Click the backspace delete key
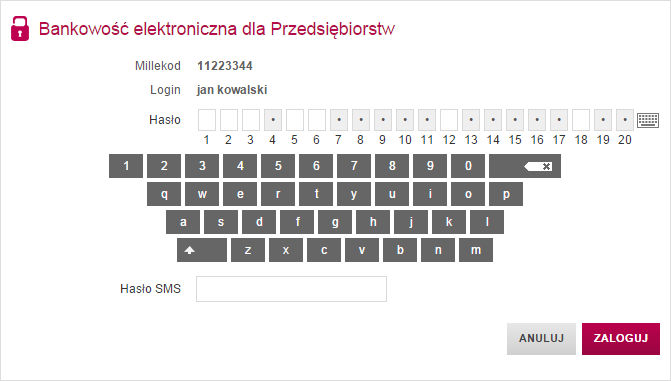The height and width of the screenshot is (381, 671). (525, 166)
